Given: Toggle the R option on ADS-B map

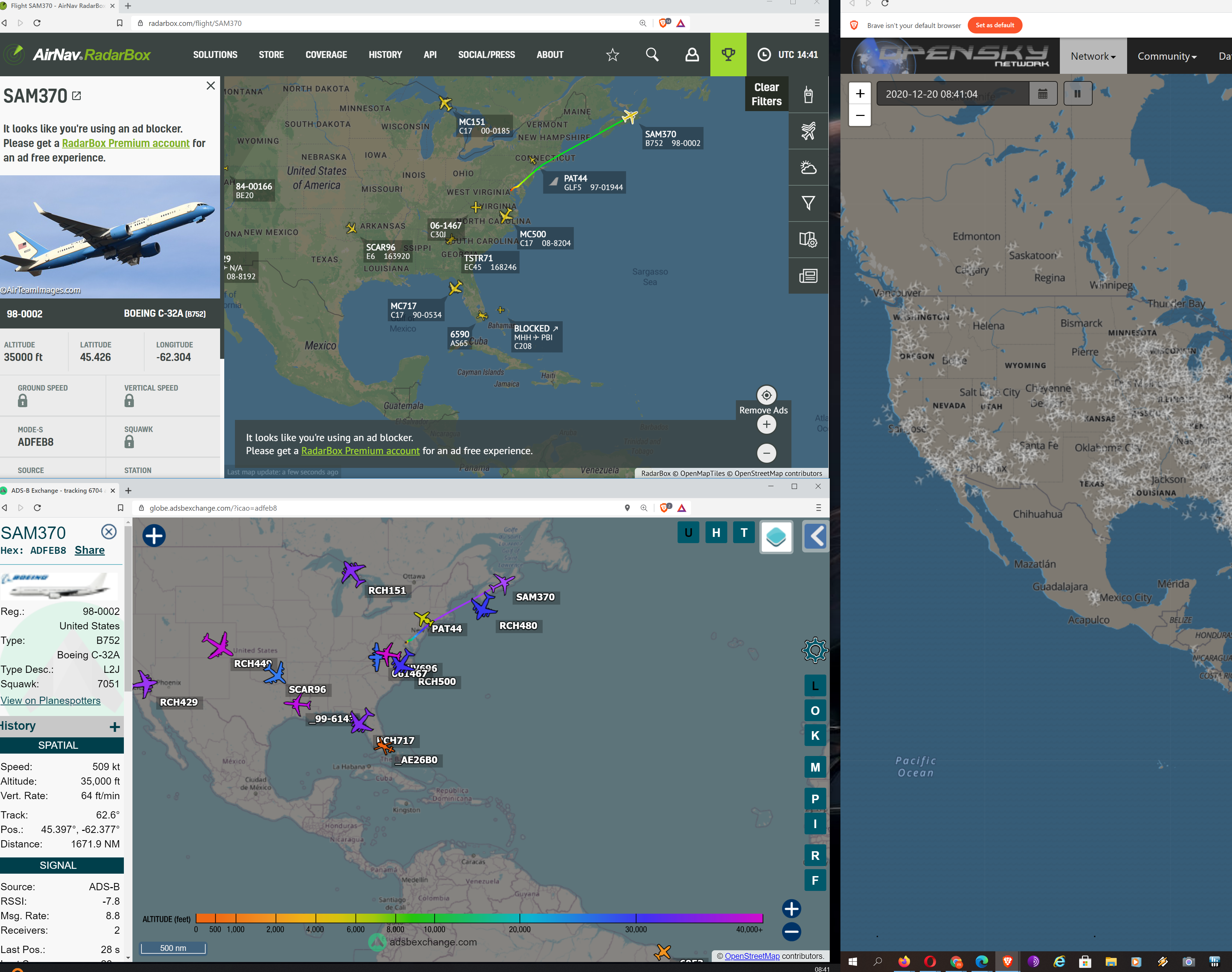Looking at the screenshot, I should pyautogui.click(x=815, y=855).
